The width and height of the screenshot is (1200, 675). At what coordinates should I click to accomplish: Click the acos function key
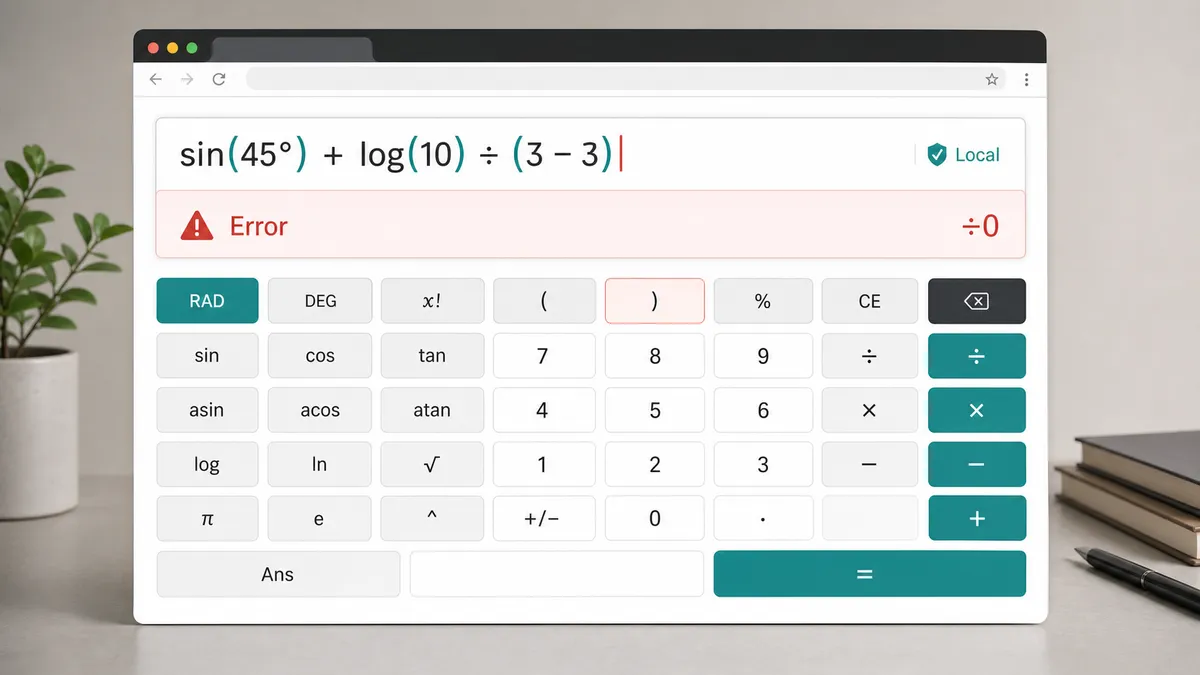(320, 410)
